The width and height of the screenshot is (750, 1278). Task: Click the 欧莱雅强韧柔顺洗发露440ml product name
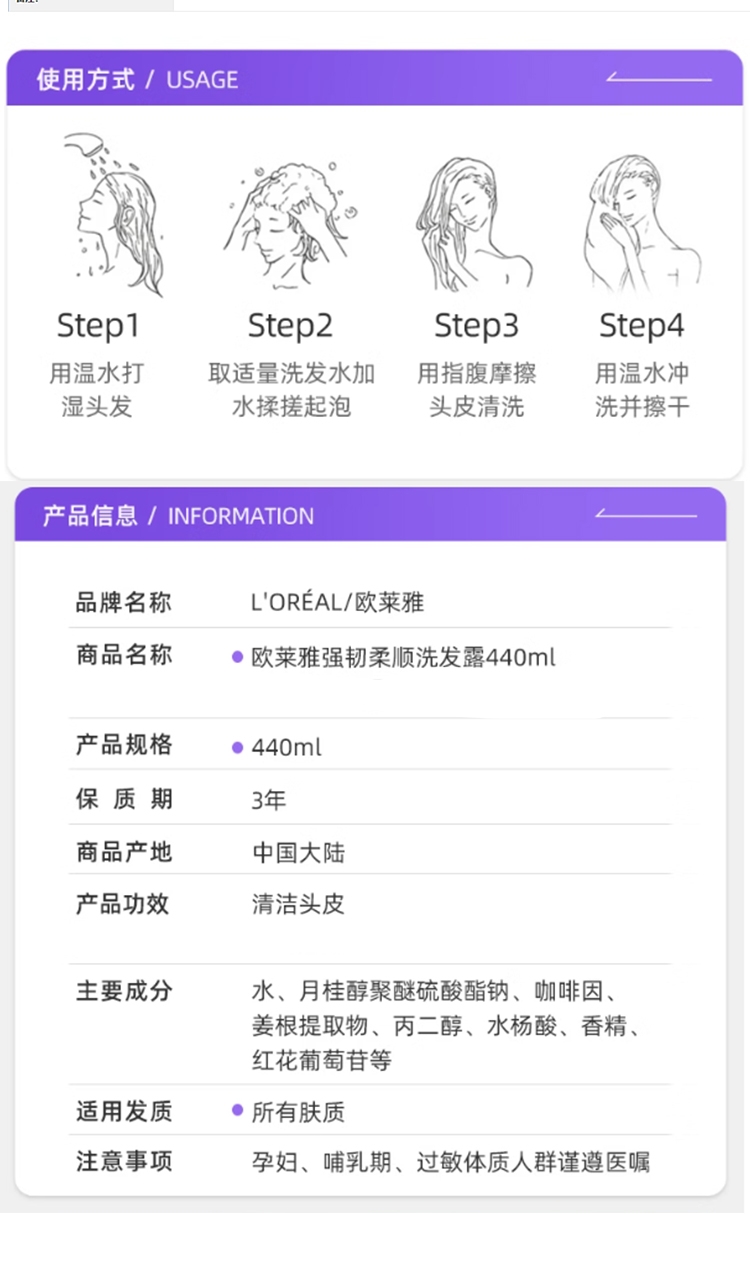[403, 658]
